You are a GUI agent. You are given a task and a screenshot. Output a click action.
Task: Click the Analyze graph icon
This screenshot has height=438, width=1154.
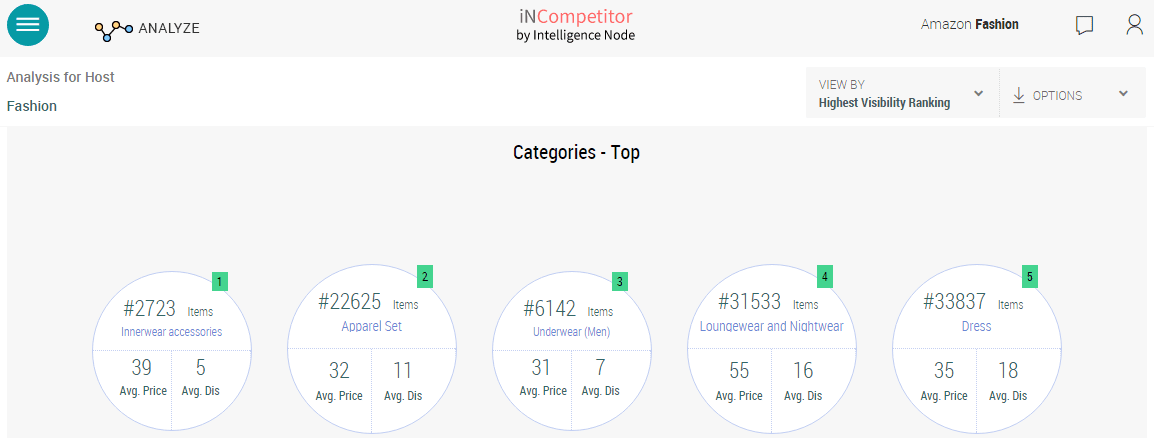(113, 29)
